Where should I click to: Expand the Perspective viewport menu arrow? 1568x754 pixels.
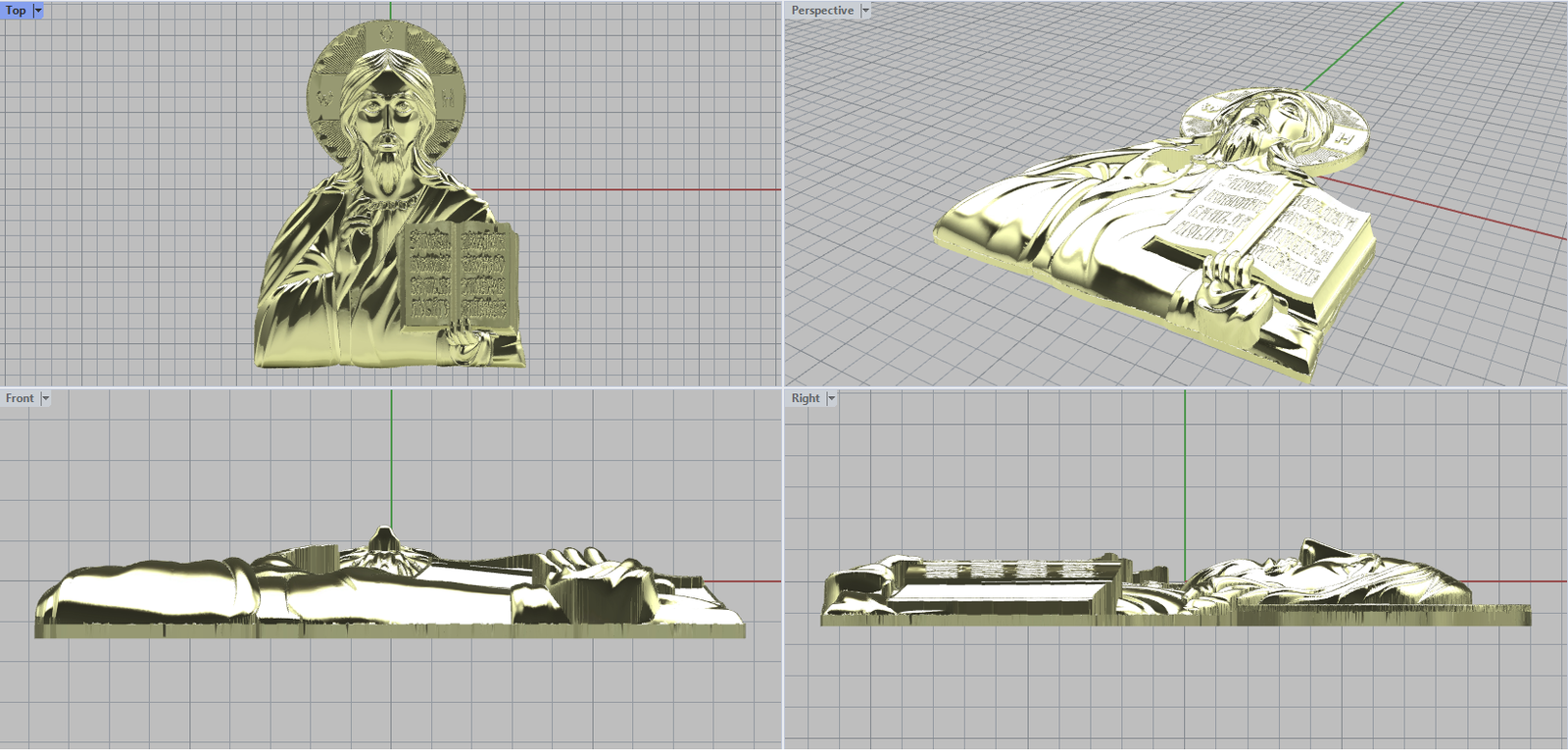[x=865, y=11]
